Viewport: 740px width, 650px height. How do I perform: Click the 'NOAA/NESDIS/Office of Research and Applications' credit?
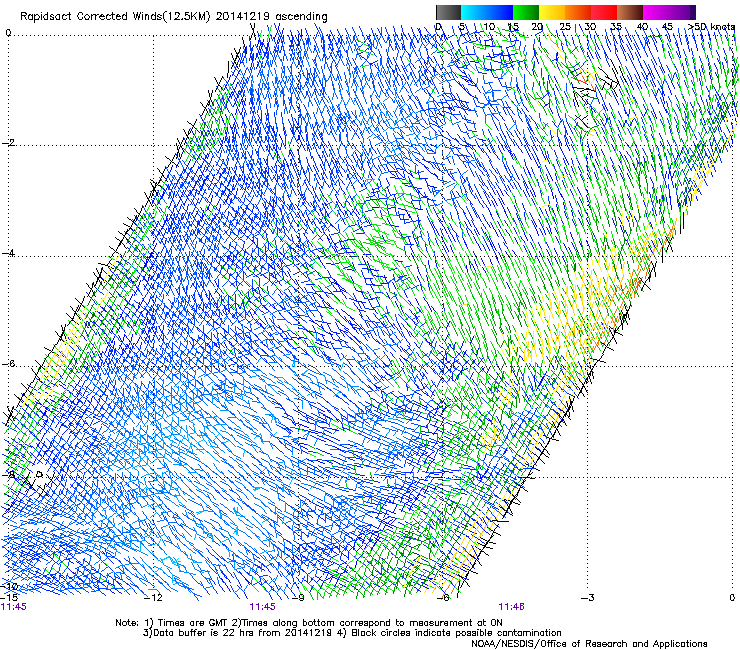(589, 644)
